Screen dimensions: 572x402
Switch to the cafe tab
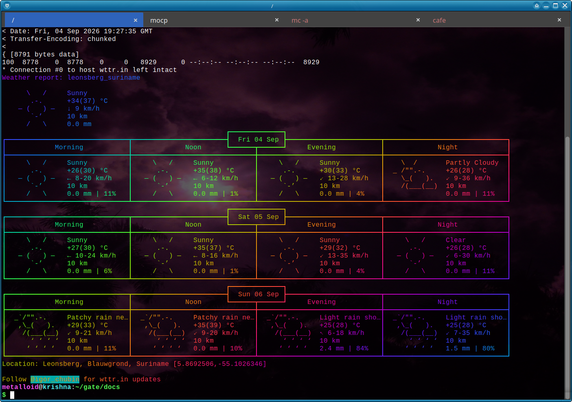[492, 20]
